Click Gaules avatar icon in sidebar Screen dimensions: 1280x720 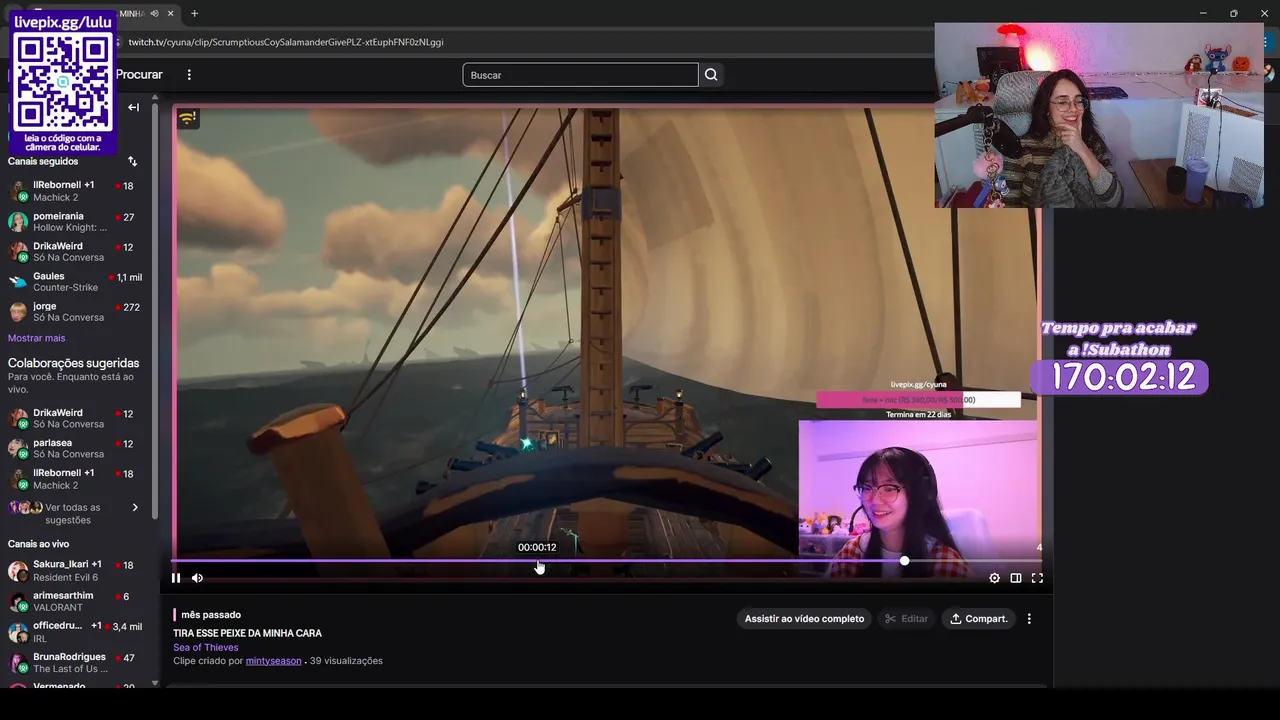click(x=18, y=282)
